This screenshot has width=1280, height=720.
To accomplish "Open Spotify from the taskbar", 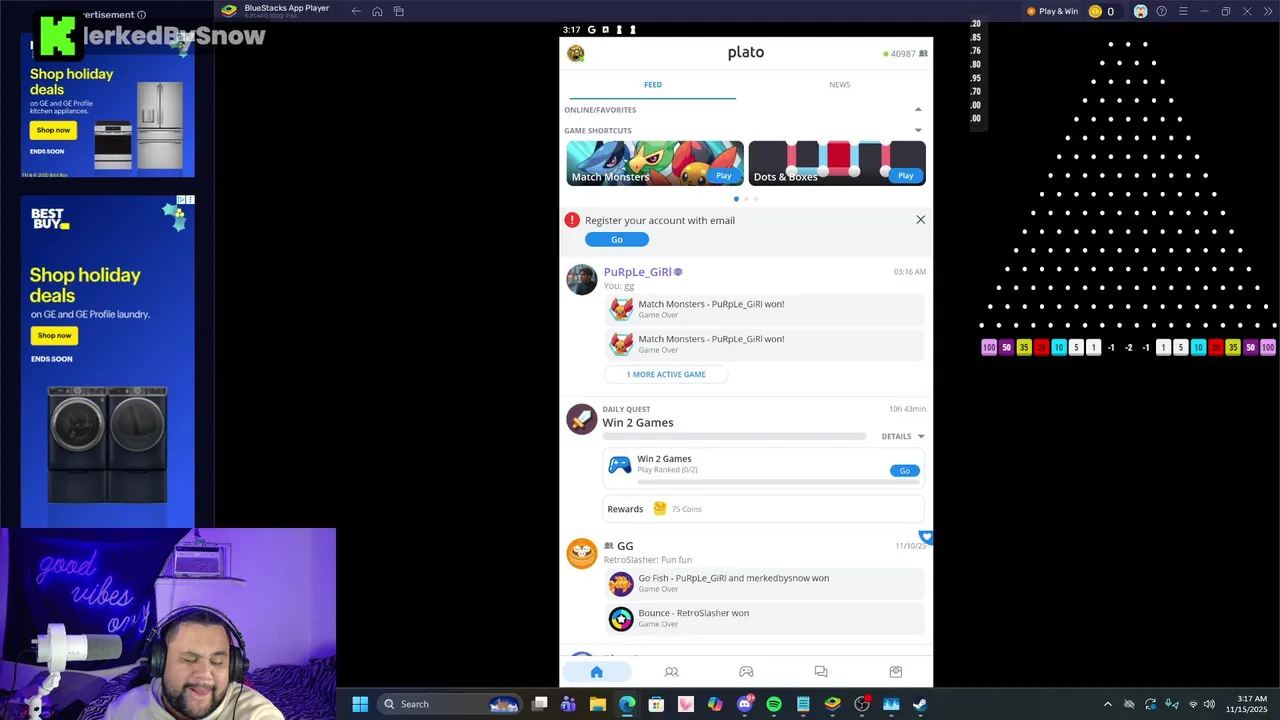I will coord(774,704).
